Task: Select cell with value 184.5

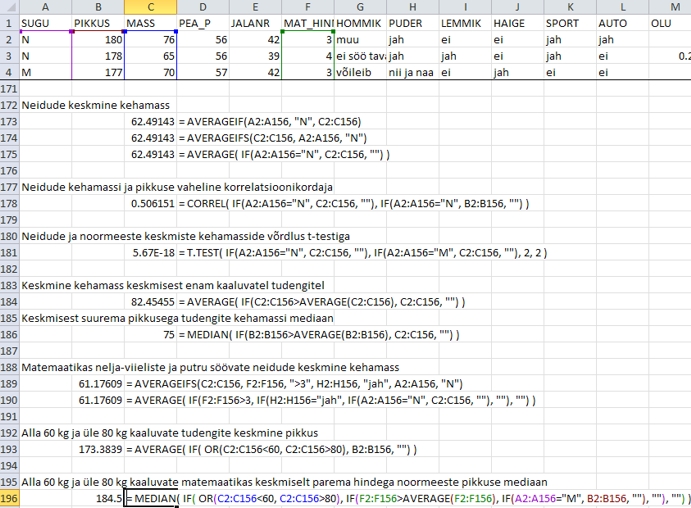Action: click(x=98, y=499)
